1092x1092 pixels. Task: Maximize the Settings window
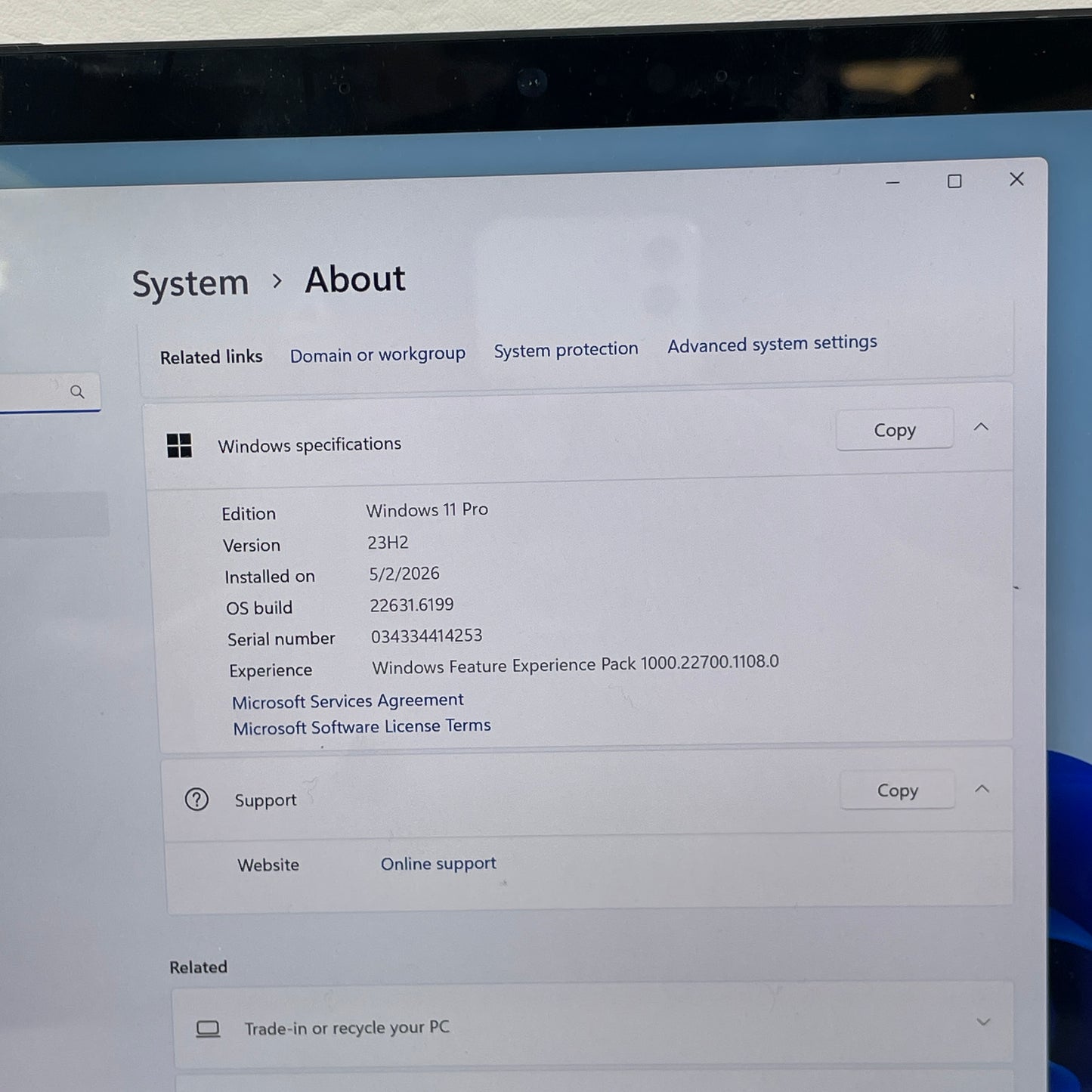pos(954,181)
